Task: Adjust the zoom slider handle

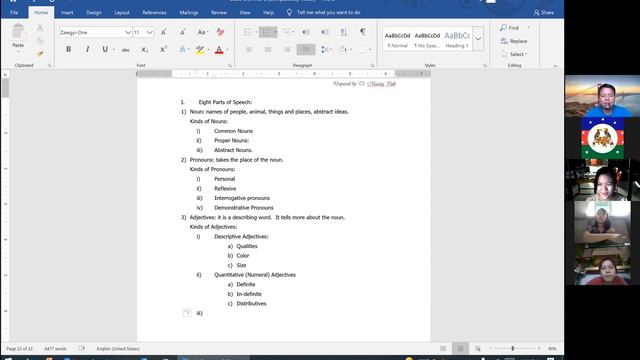Action: (513, 349)
